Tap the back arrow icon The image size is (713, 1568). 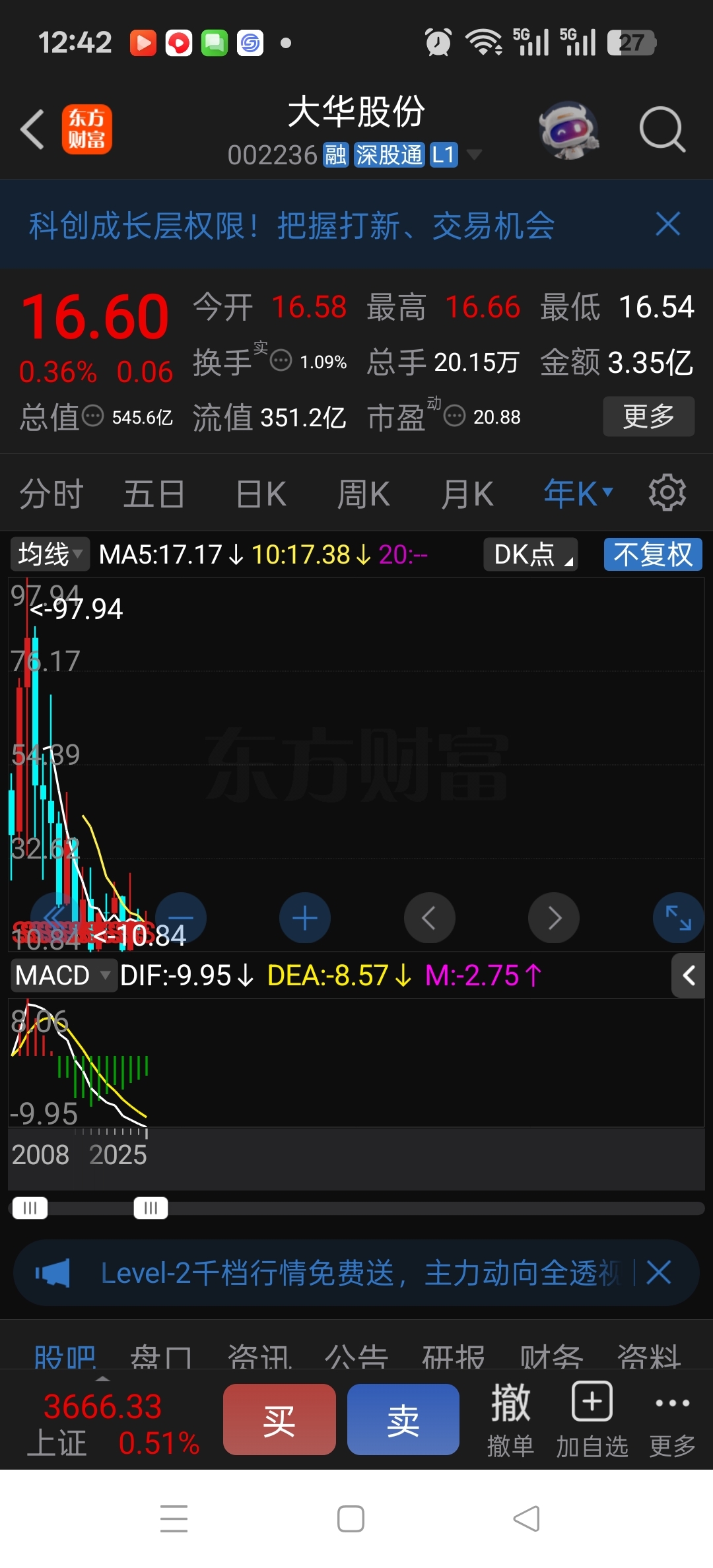32,129
